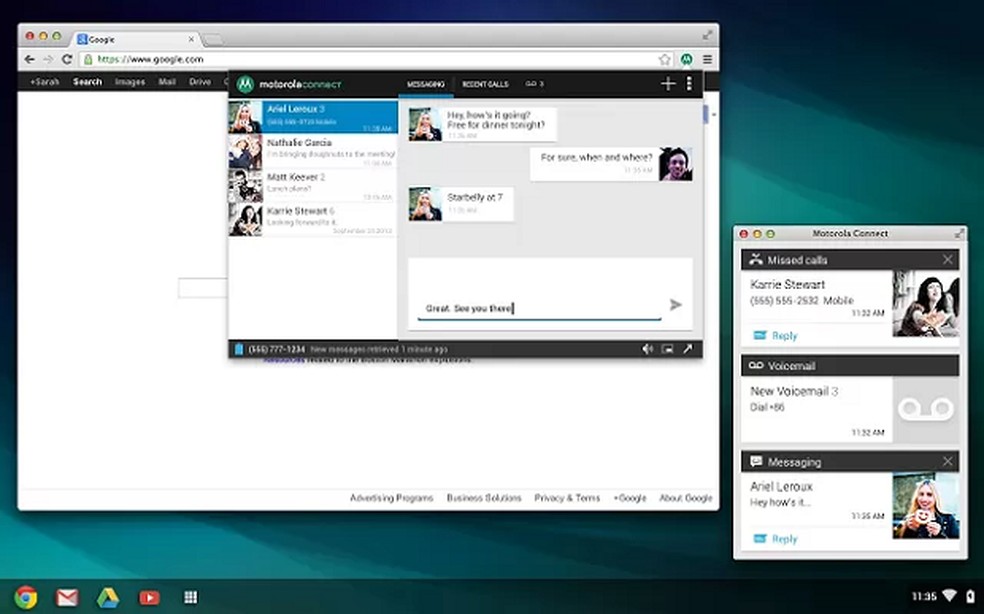This screenshot has width=984, height=614.
Task: Start a new conversation with the plus icon
Action: click(667, 84)
